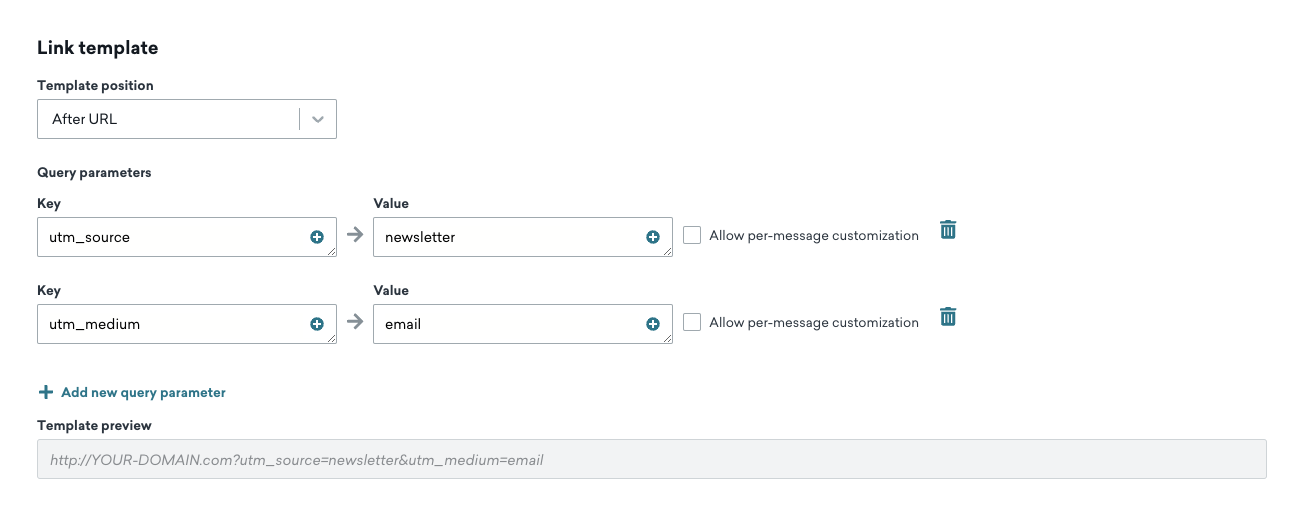Click the Link template heading
Image resolution: width=1293 pixels, height=508 pixels.
click(x=98, y=48)
